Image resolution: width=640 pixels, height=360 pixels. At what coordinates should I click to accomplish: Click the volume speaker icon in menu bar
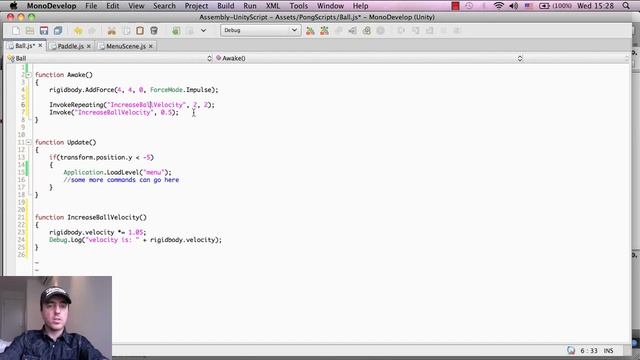pyautogui.click(x=513, y=6)
